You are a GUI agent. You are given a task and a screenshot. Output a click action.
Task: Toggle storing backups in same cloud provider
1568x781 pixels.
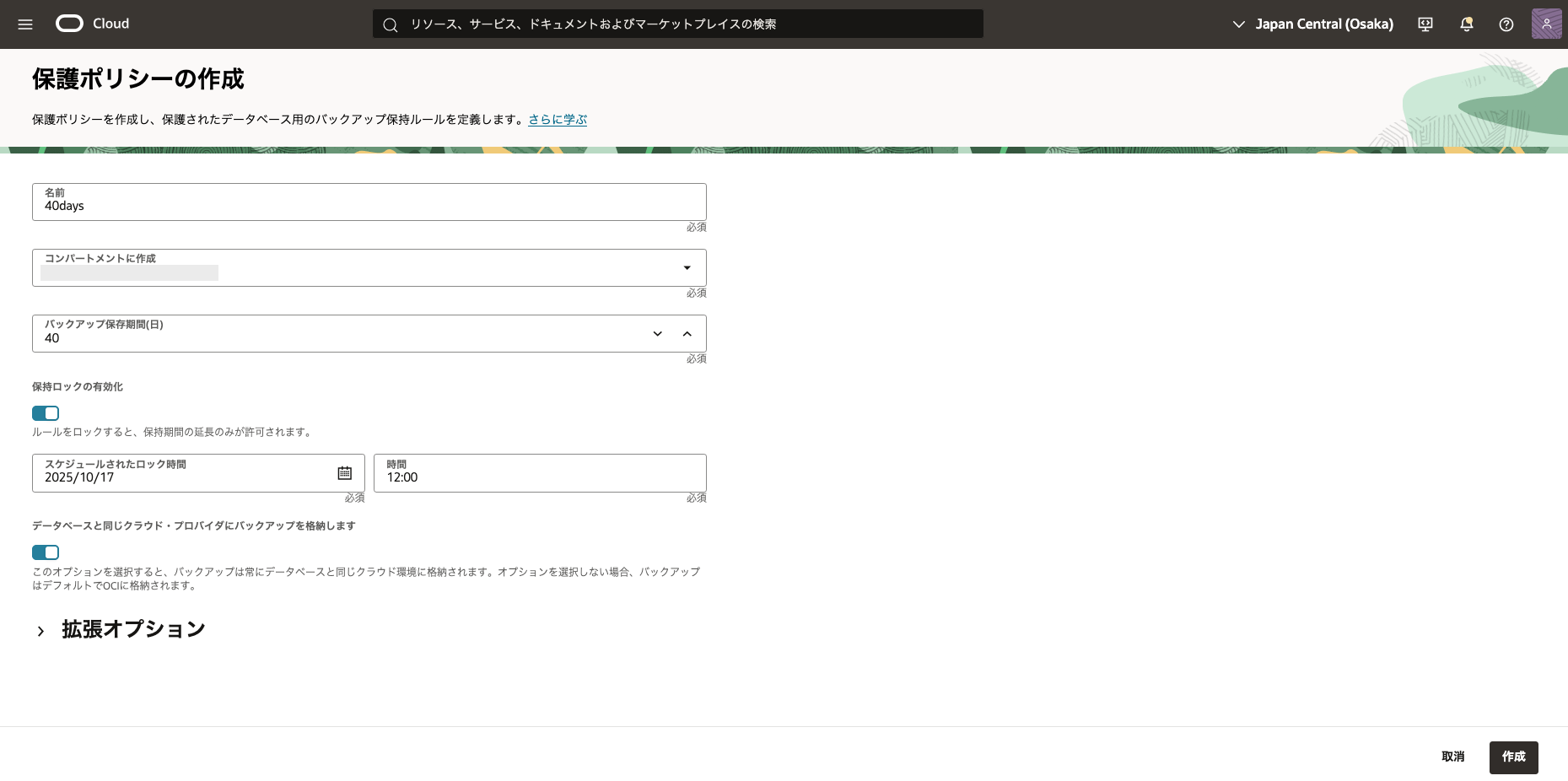46,552
